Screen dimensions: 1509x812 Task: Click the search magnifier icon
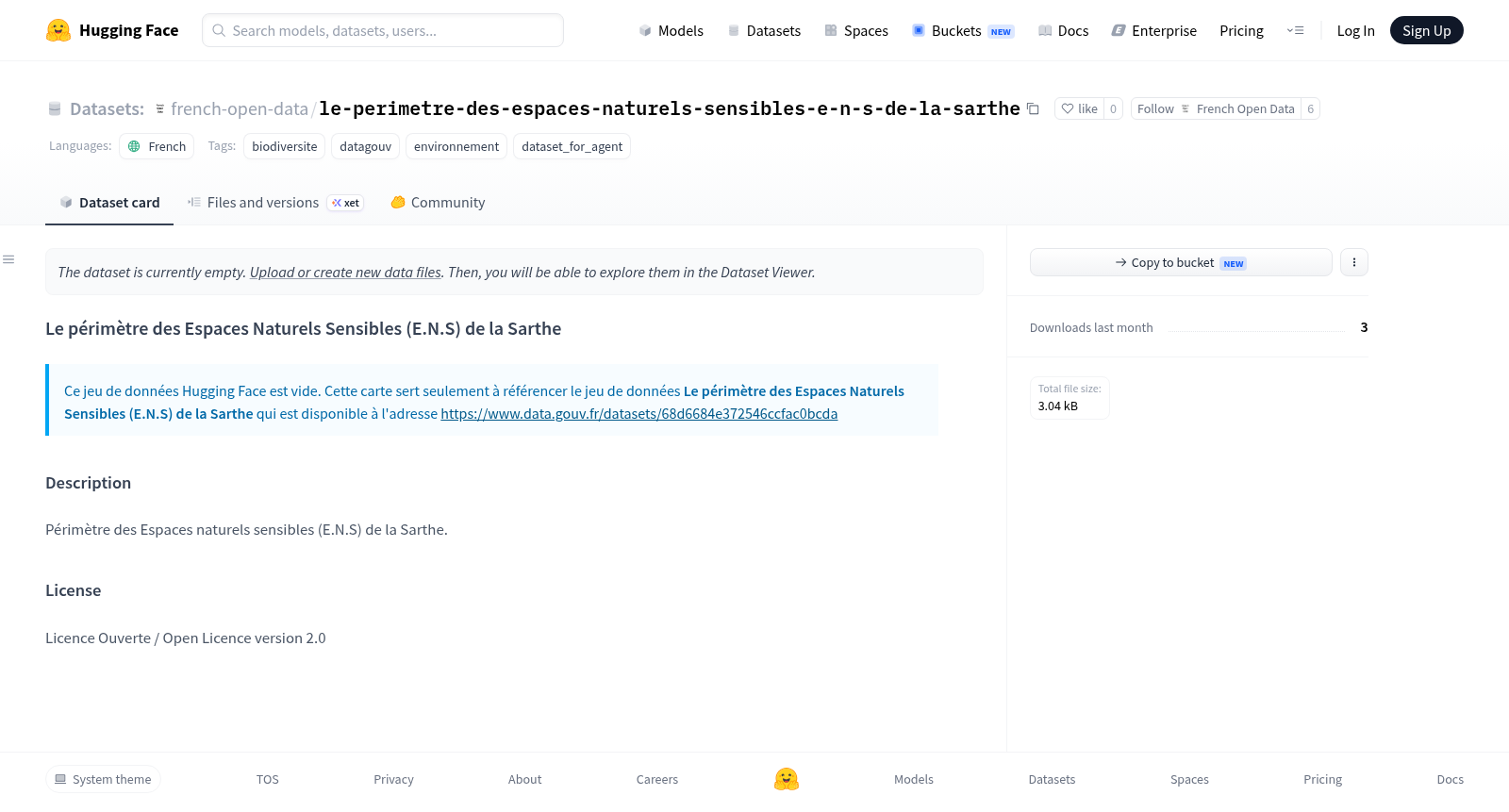point(219,30)
